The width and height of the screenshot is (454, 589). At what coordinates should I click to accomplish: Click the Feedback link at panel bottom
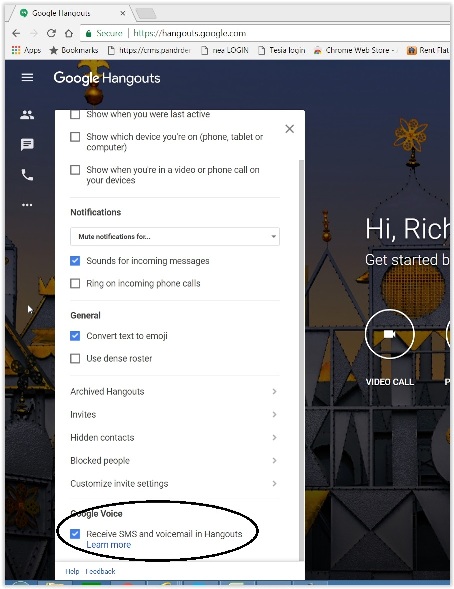(100, 571)
